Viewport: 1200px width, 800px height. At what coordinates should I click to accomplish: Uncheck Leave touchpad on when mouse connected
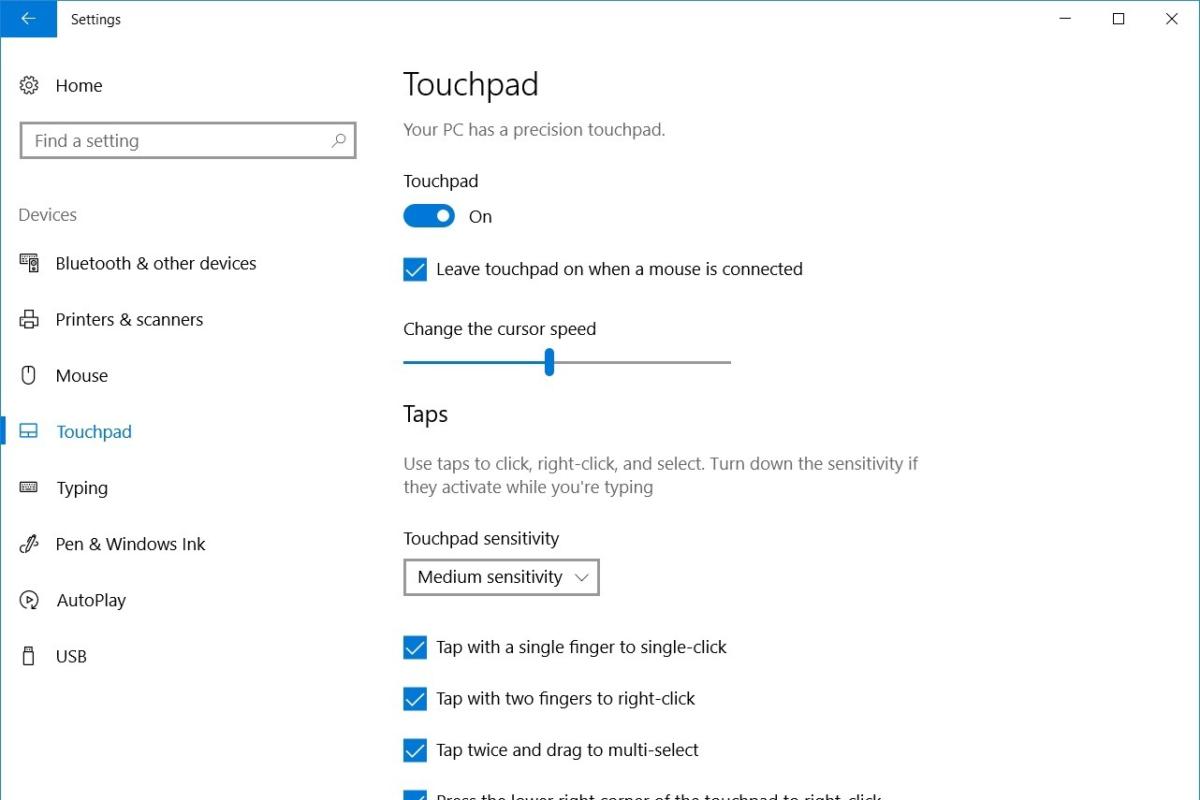point(415,269)
